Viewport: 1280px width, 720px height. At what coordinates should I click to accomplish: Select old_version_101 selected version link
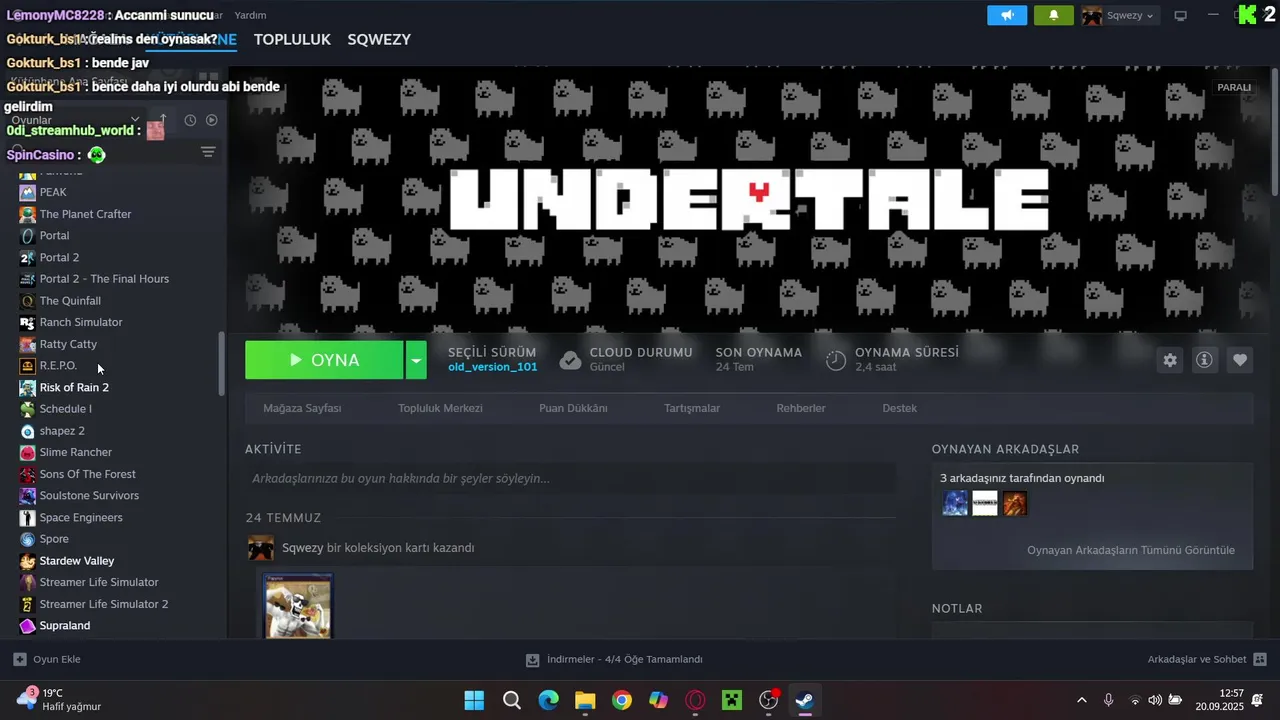[492, 367]
